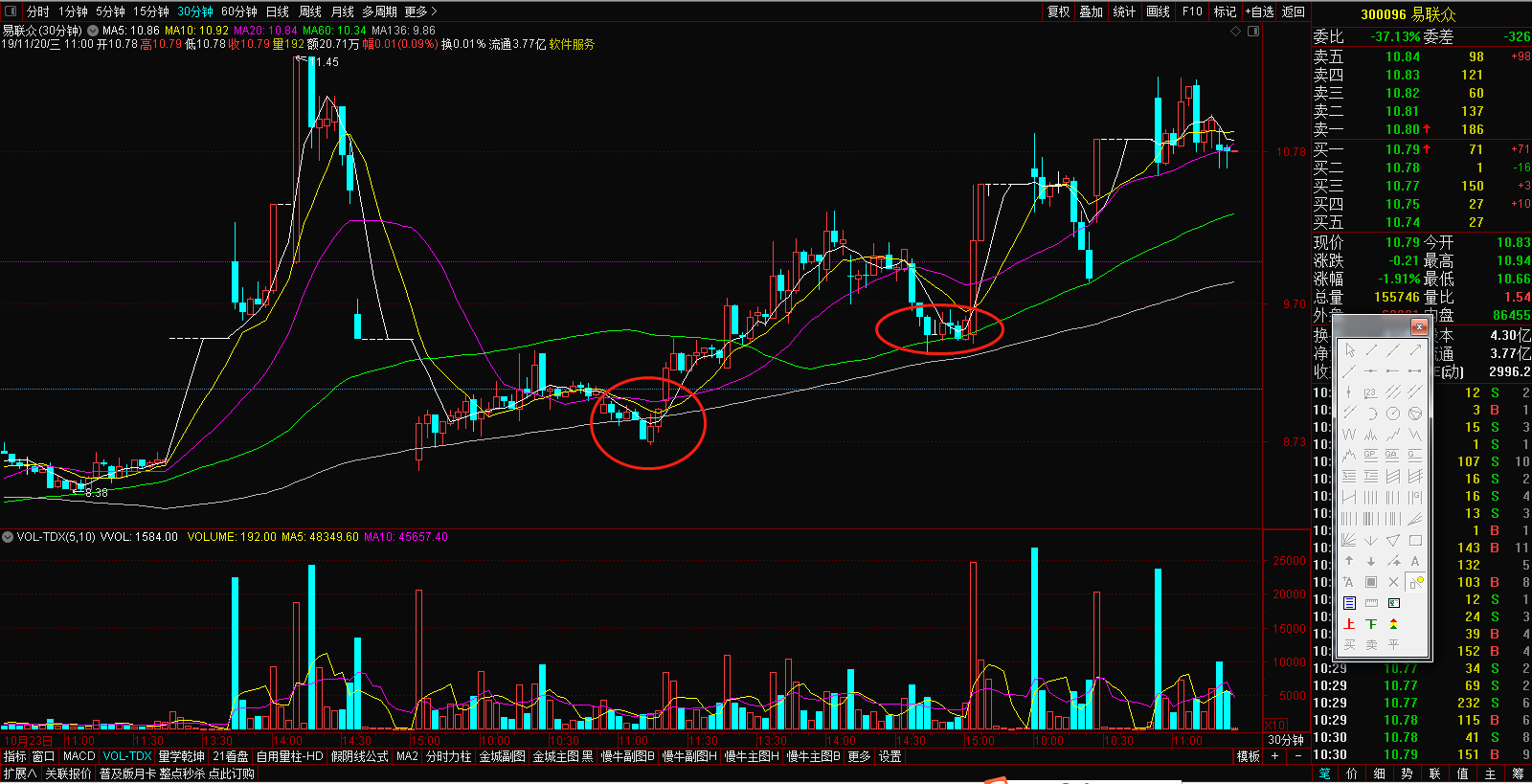Click the 返回 back button
This screenshot has width=1532, height=784.
(x=1294, y=11)
